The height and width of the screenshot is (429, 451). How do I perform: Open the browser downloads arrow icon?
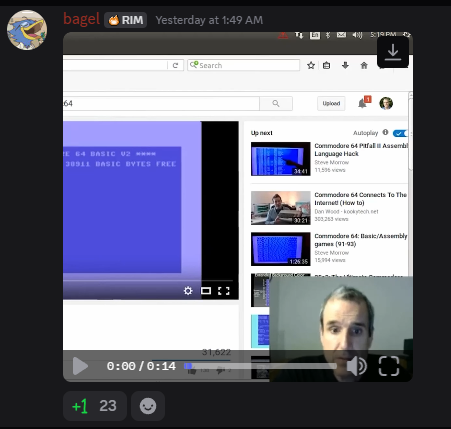pos(345,65)
